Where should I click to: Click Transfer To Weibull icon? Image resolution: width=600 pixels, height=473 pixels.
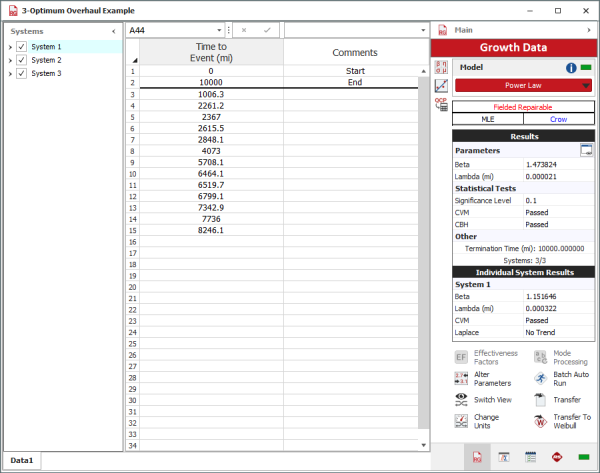pos(541,421)
